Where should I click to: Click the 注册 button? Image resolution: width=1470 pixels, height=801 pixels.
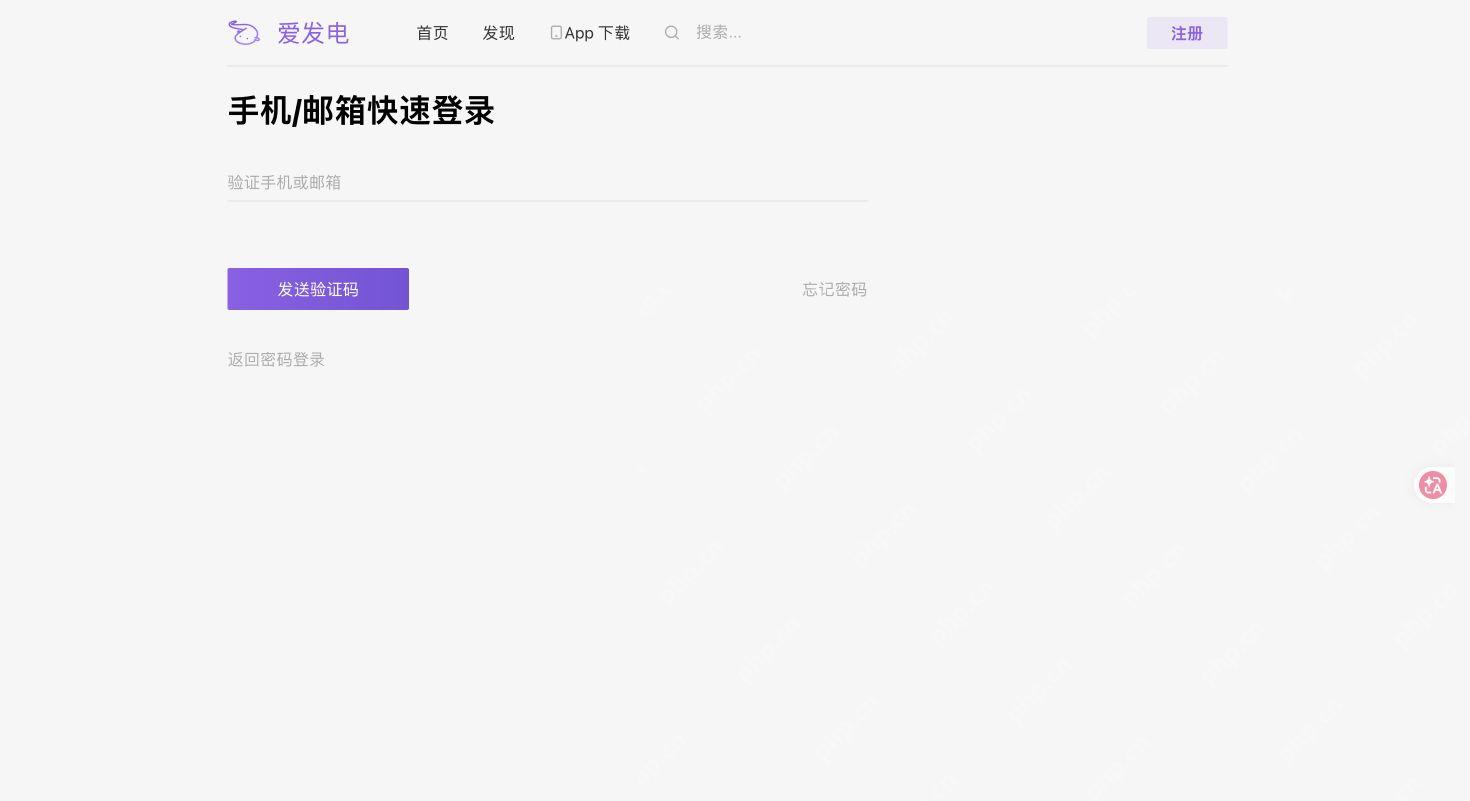click(1187, 33)
